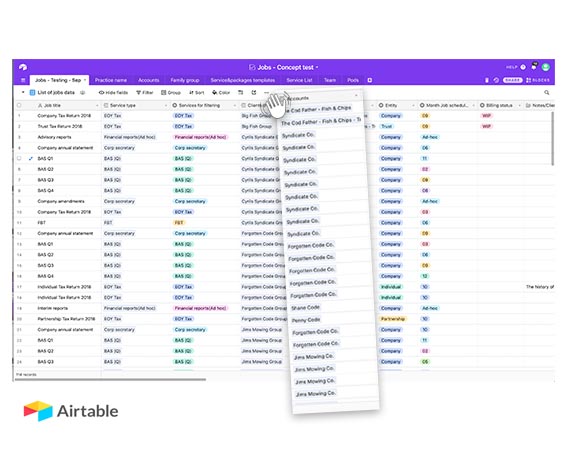
Task: Click the Penny Code cell in dragged column
Action: [306, 320]
